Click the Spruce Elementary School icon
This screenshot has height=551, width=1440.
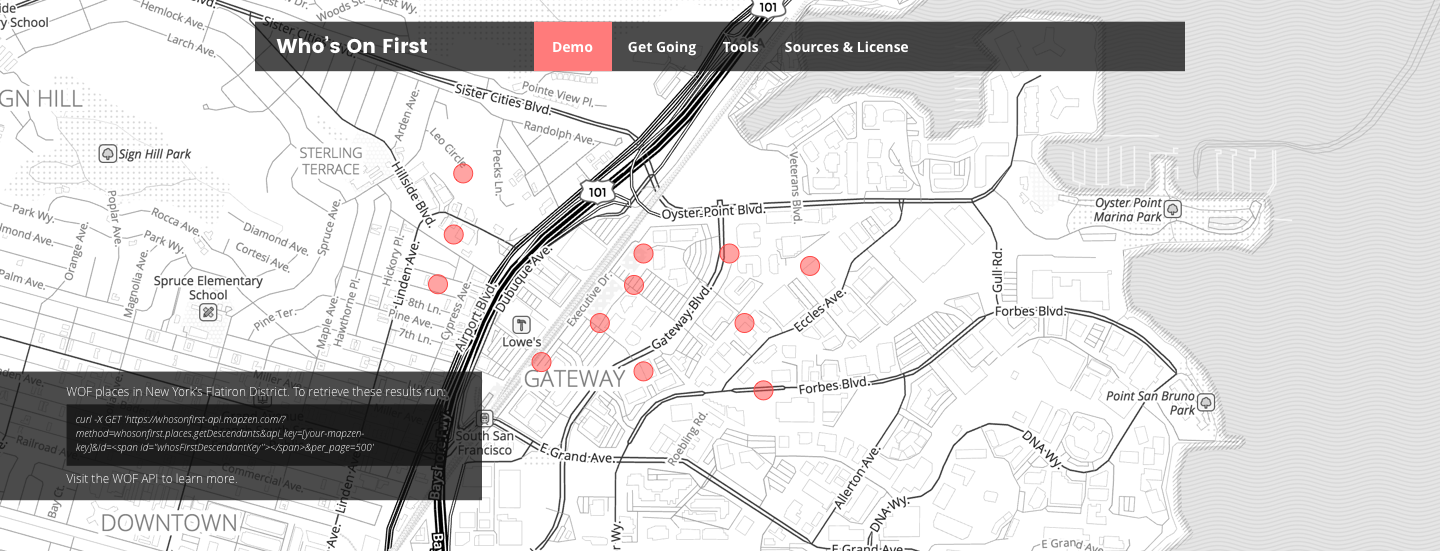(208, 312)
